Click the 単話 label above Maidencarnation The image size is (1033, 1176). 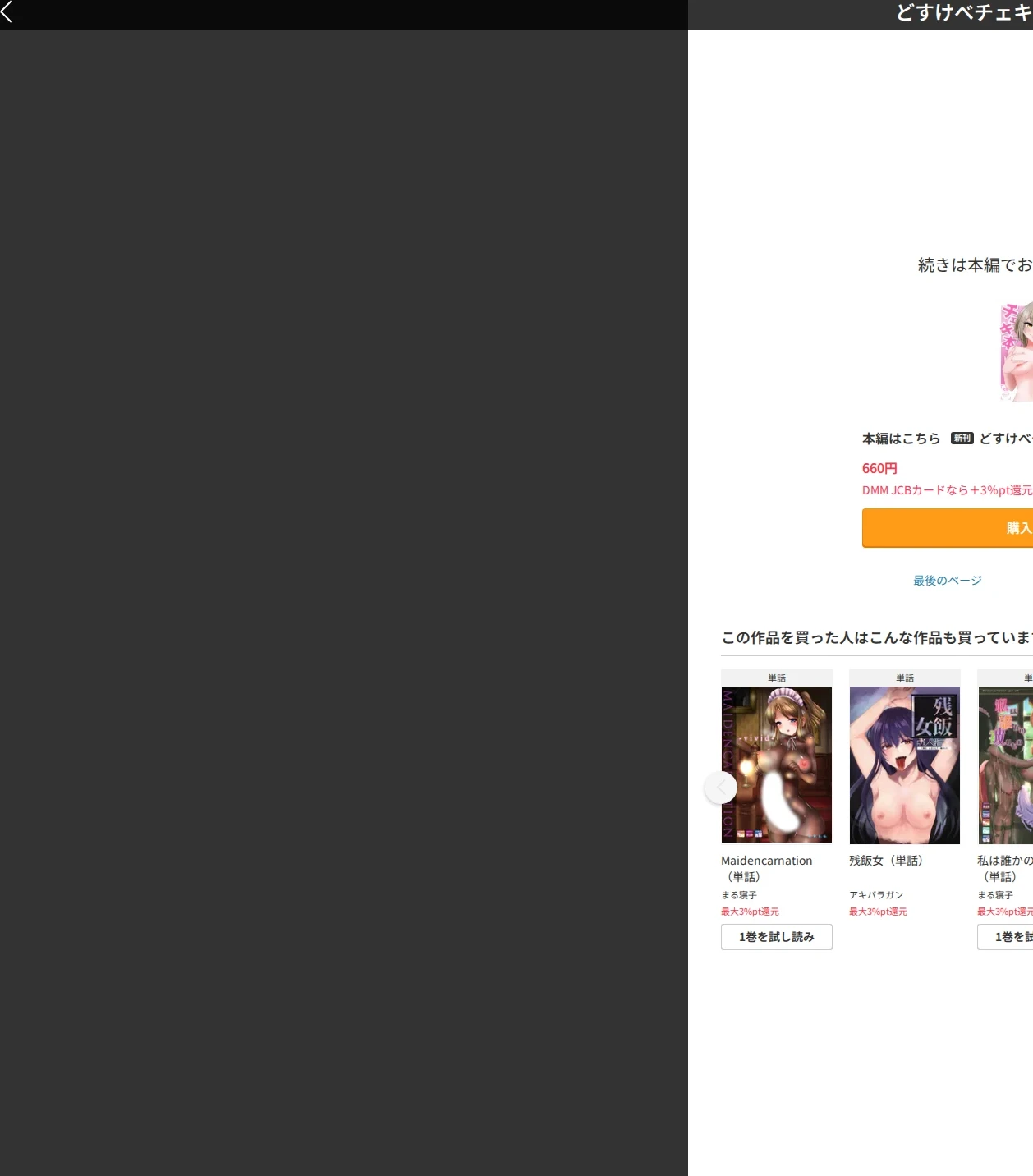pos(777,678)
